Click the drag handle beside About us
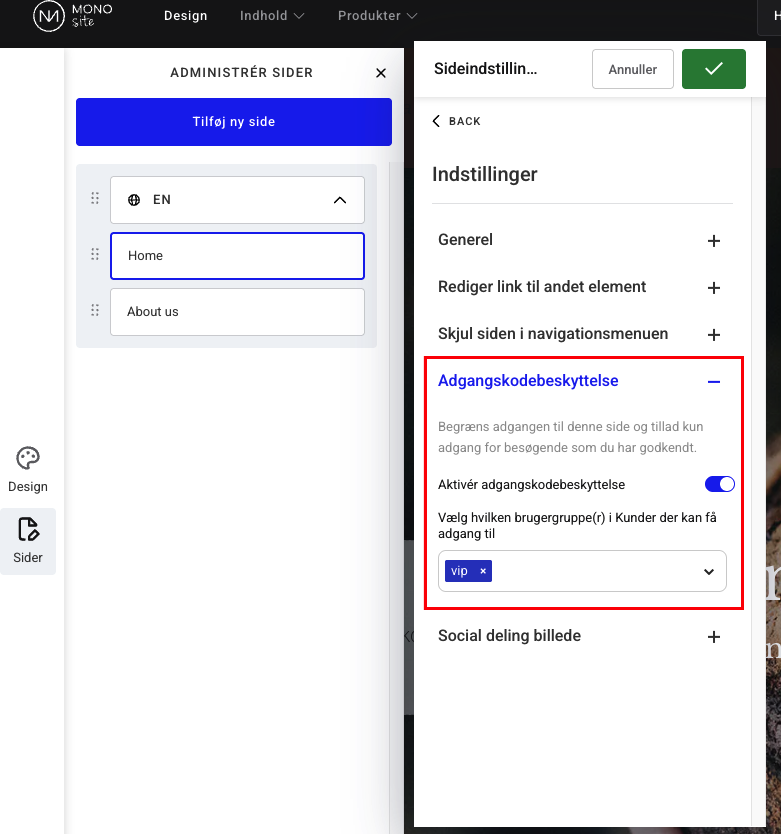 click(95, 311)
